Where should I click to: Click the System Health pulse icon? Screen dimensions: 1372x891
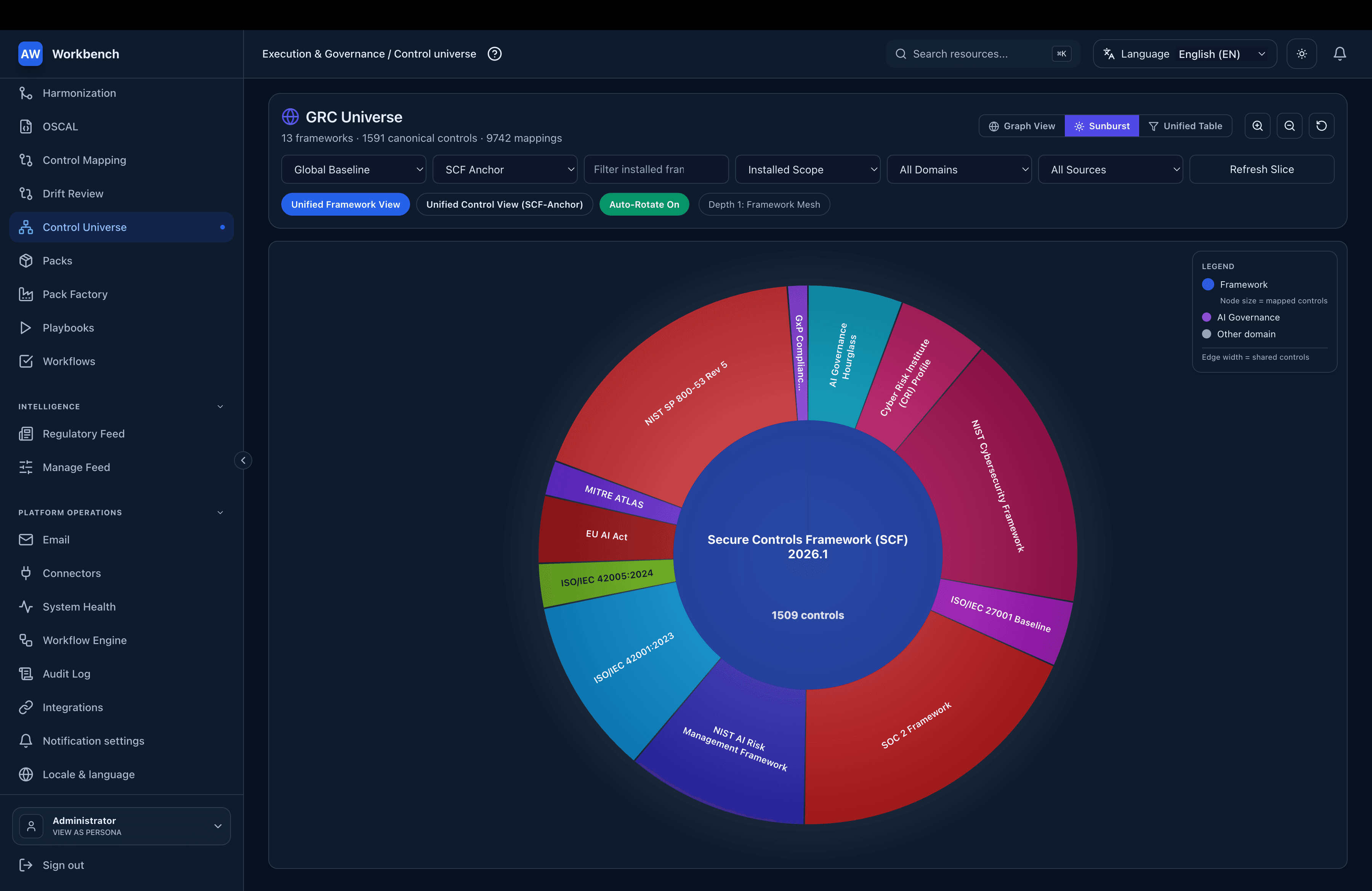click(x=26, y=607)
